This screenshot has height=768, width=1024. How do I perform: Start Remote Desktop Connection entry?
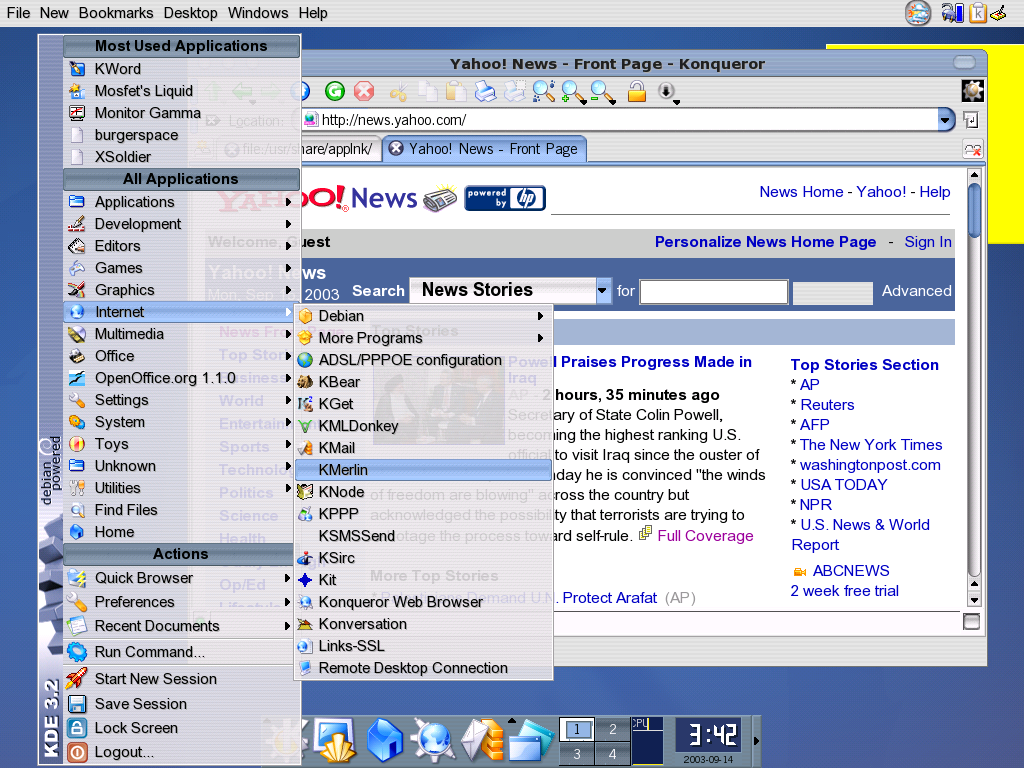(x=423, y=668)
